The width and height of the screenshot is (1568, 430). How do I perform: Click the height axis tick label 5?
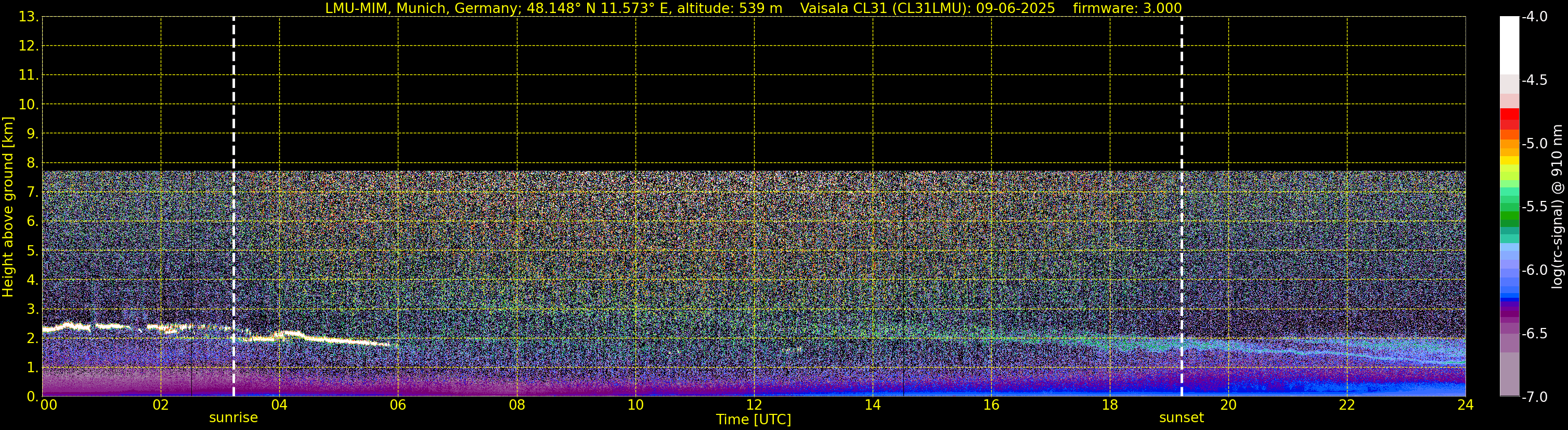[32, 250]
